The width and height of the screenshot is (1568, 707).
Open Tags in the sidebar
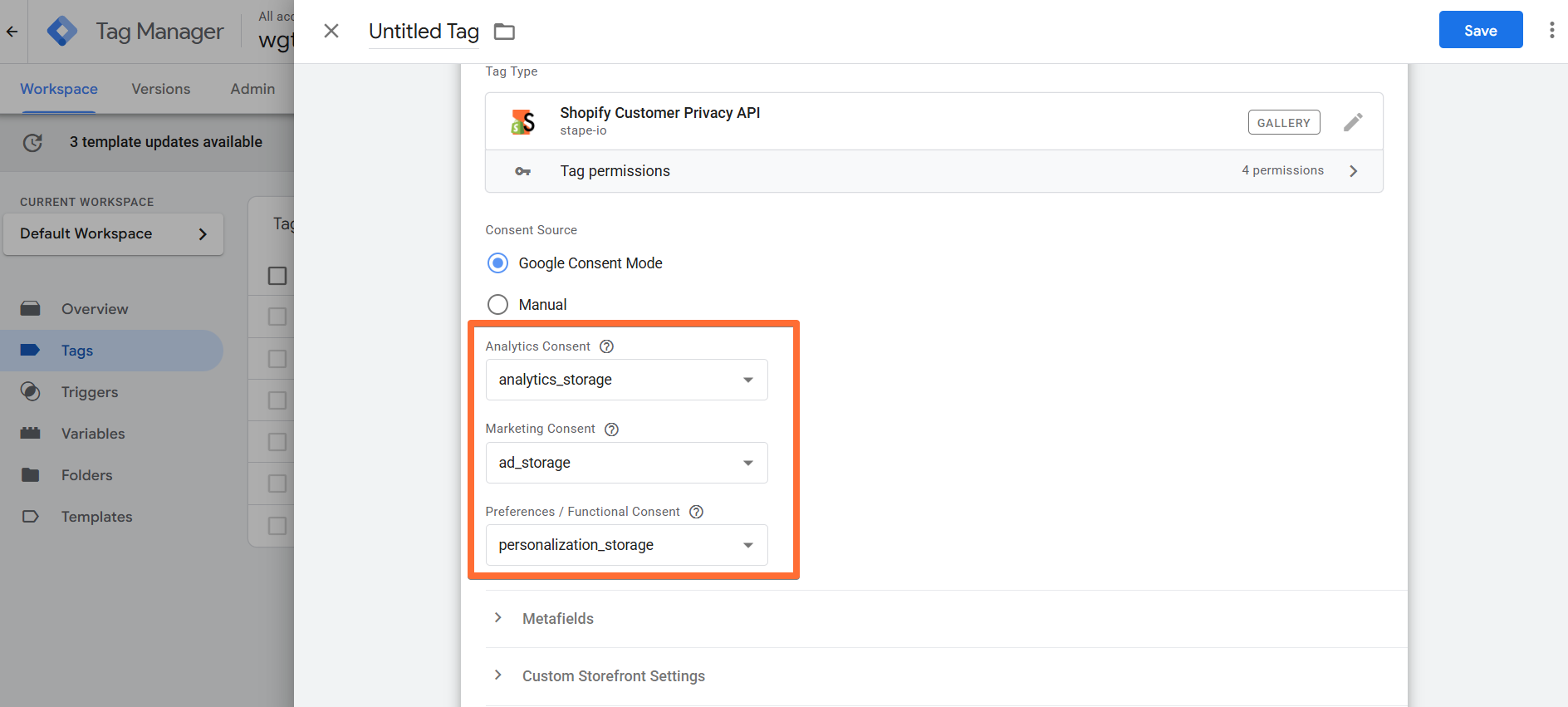[x=111, y=351]
